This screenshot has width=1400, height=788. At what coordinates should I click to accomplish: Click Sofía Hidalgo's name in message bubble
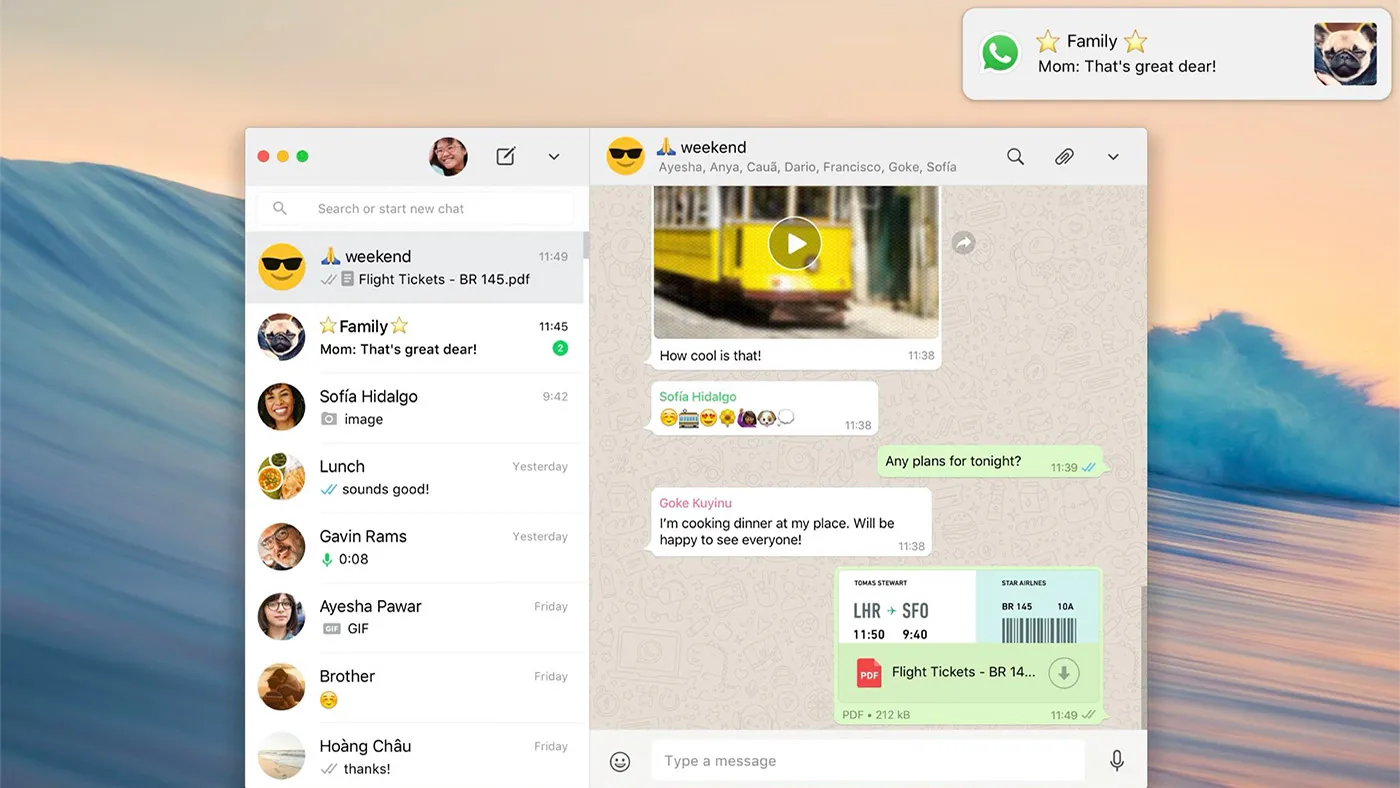[698, 397]
